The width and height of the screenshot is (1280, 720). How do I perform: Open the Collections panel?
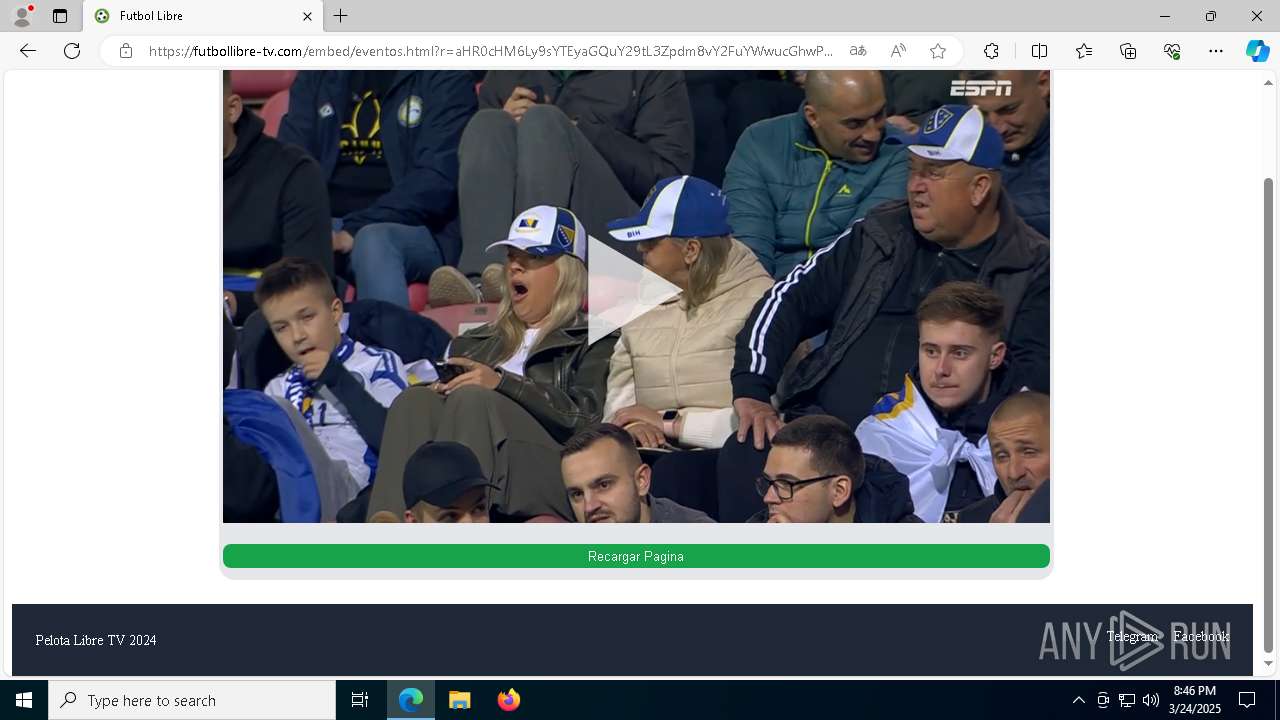1128,51
